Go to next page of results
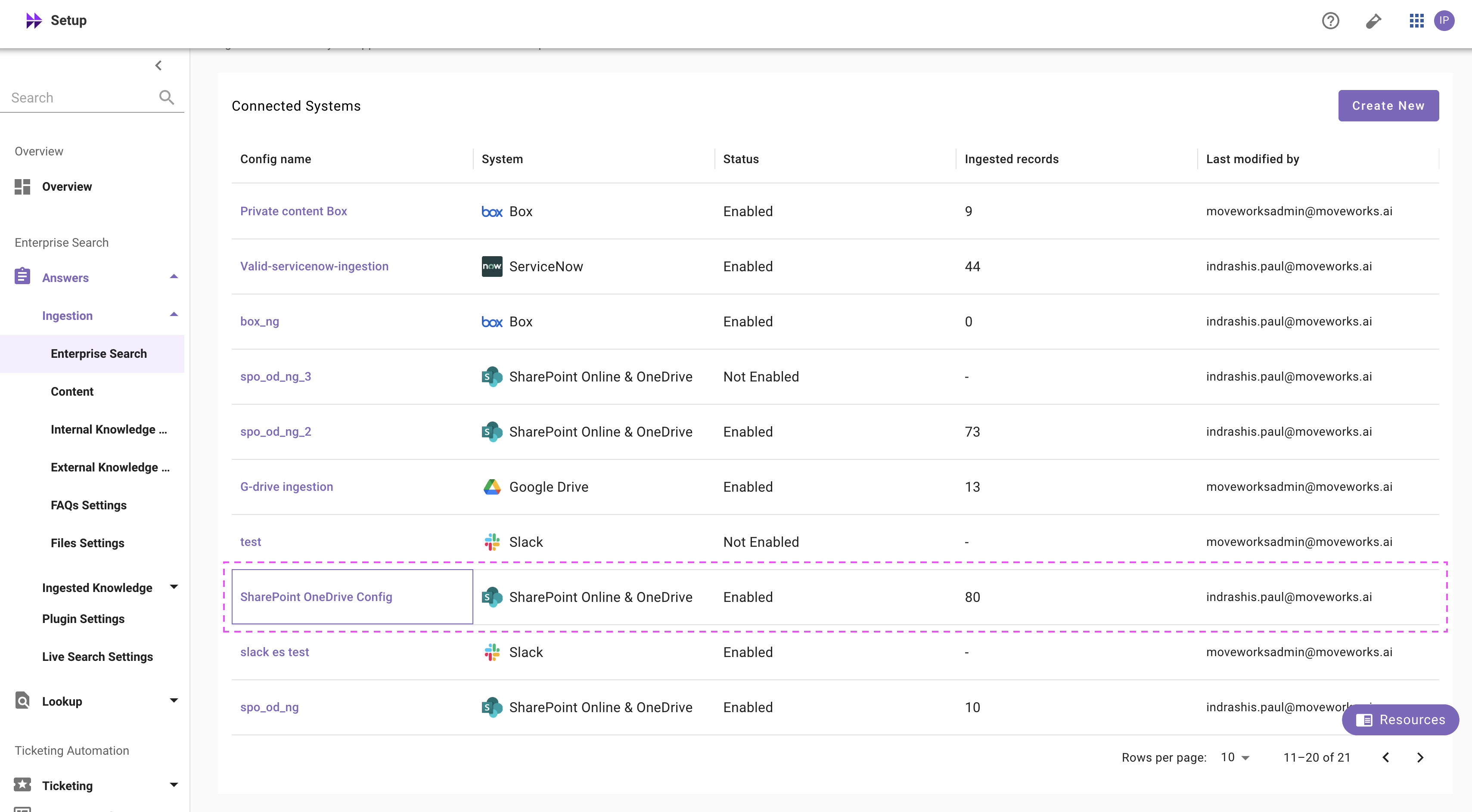 coord(1420,757)
